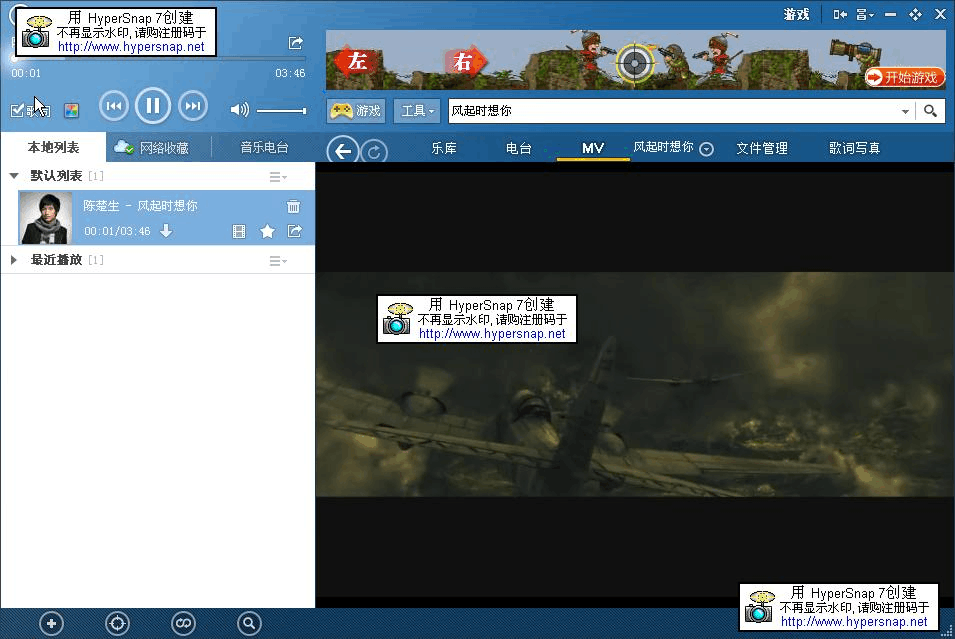
Task: Click 开始游戏 on the banner ad
Action: click(x=904, y=77)
